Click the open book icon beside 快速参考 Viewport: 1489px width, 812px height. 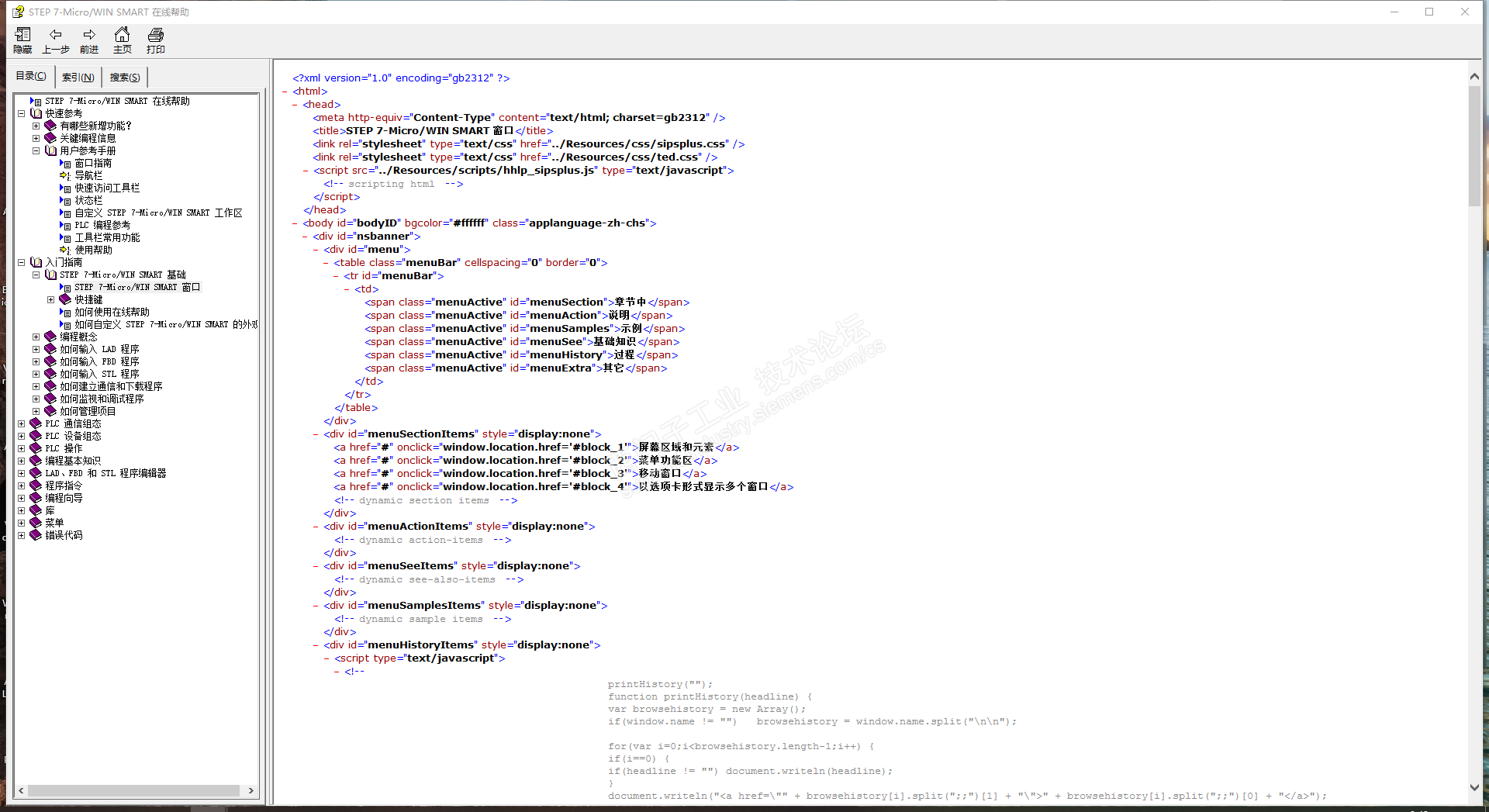(36, 113)
